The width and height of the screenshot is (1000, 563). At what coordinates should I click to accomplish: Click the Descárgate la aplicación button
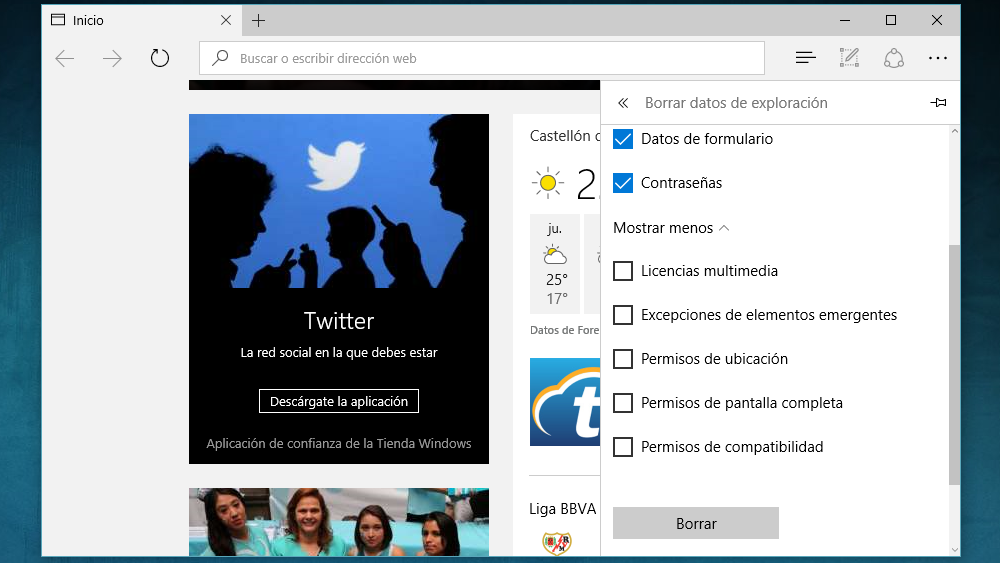339,401
